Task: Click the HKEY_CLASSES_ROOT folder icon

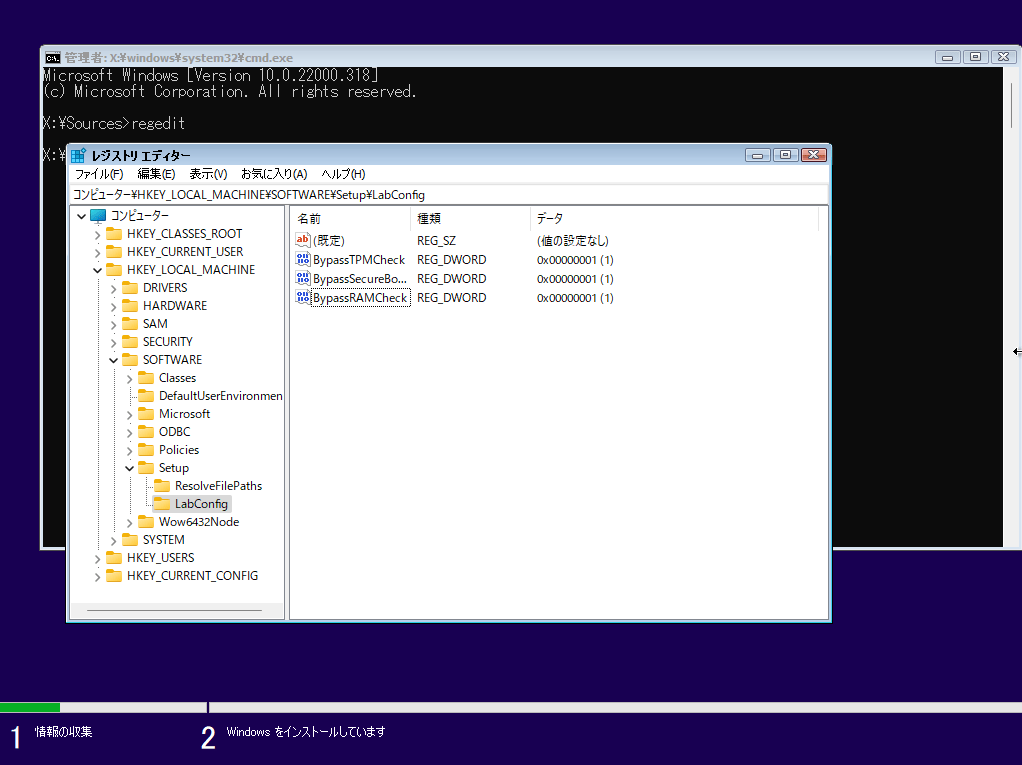Action: tap(114, 233)
